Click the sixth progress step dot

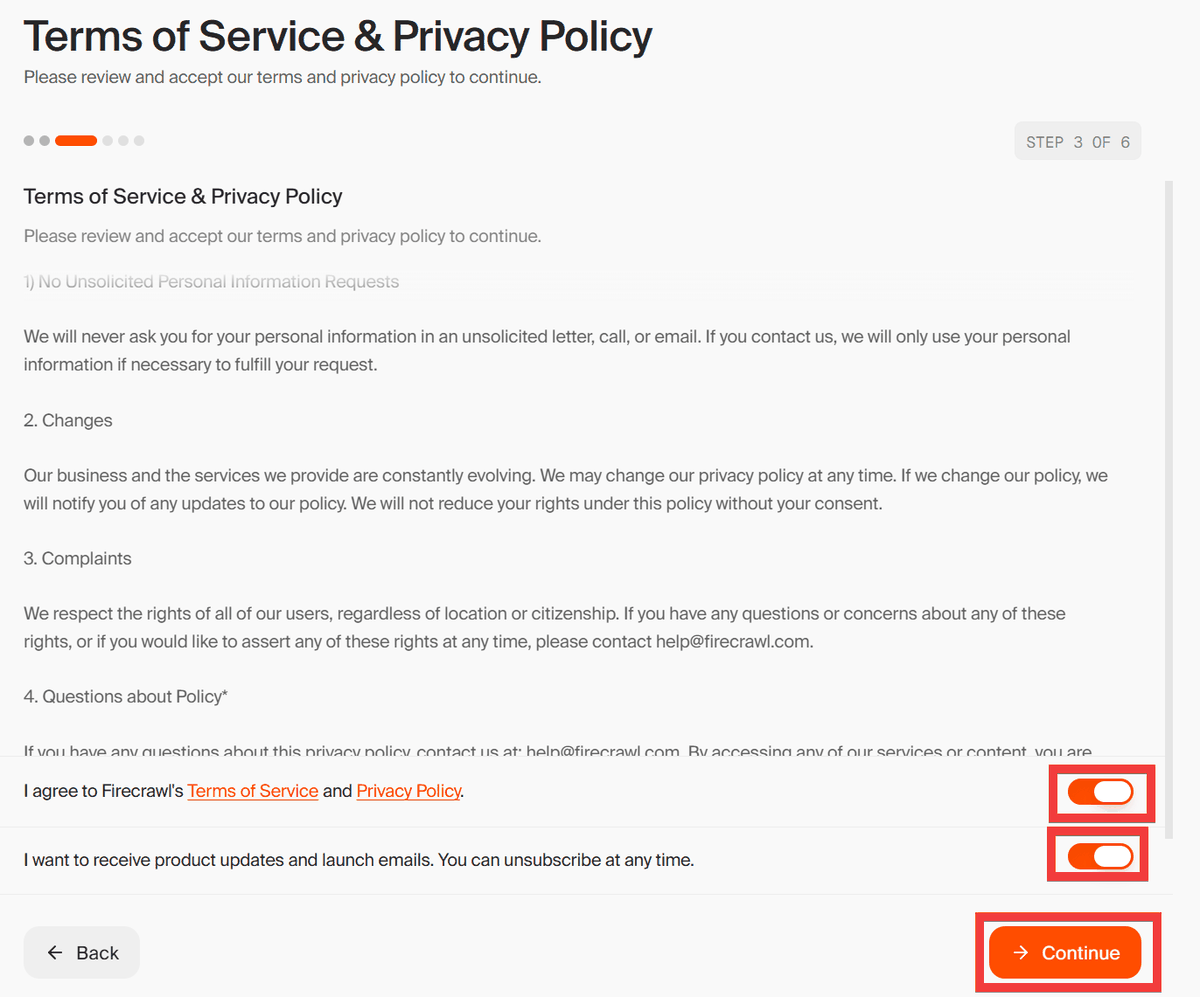coord(139,141)
